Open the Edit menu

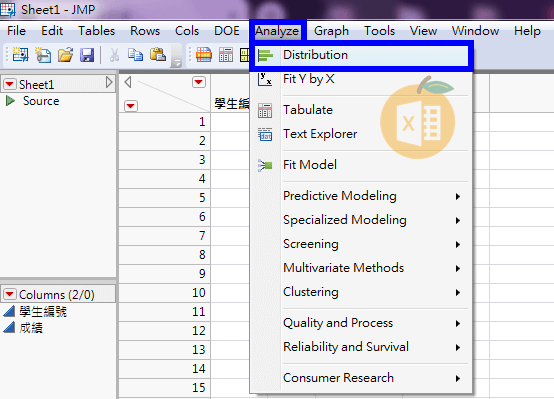click(52, 31)
